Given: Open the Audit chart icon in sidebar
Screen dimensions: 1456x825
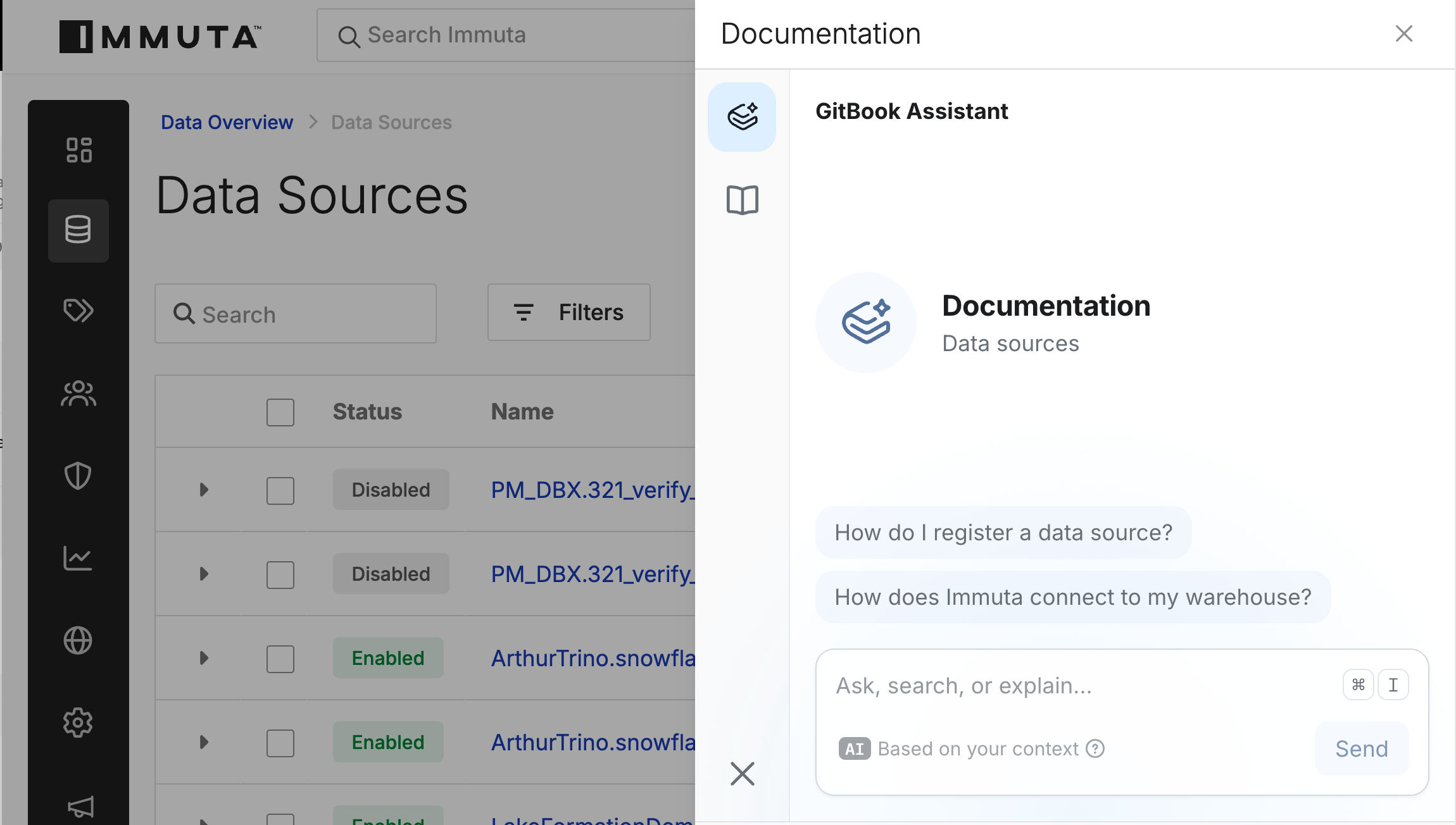Looking at the screenshot, I should [x=78, y=558].
